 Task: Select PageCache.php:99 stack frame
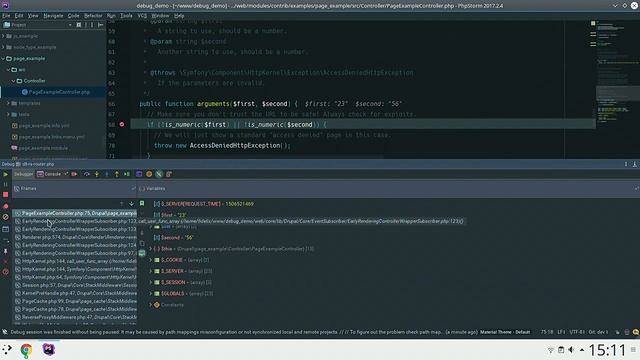[75, 301]
